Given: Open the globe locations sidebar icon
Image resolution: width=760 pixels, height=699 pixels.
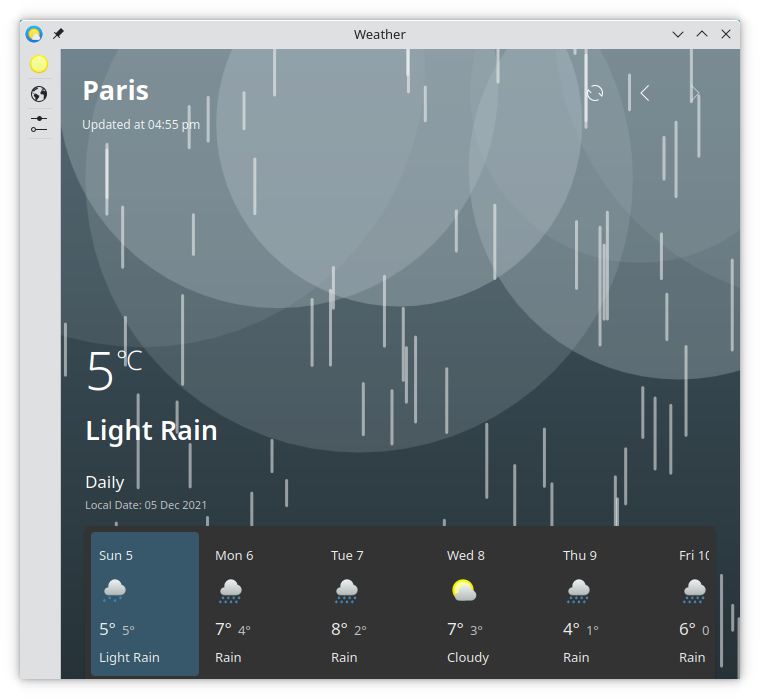Looking at the screenshot, I should tap(39, 95).
